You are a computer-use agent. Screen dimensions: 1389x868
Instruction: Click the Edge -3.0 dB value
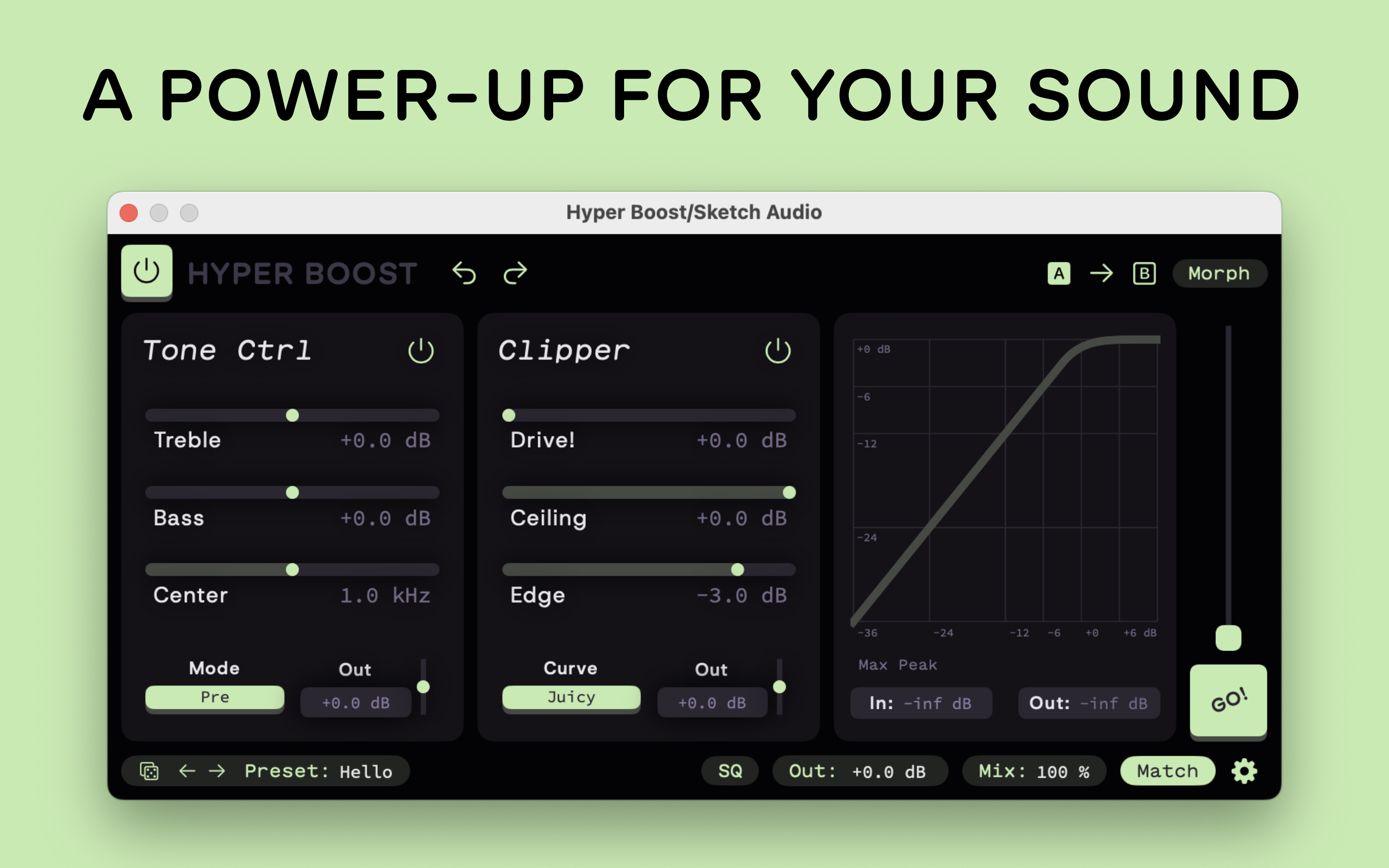click(742, 596)
